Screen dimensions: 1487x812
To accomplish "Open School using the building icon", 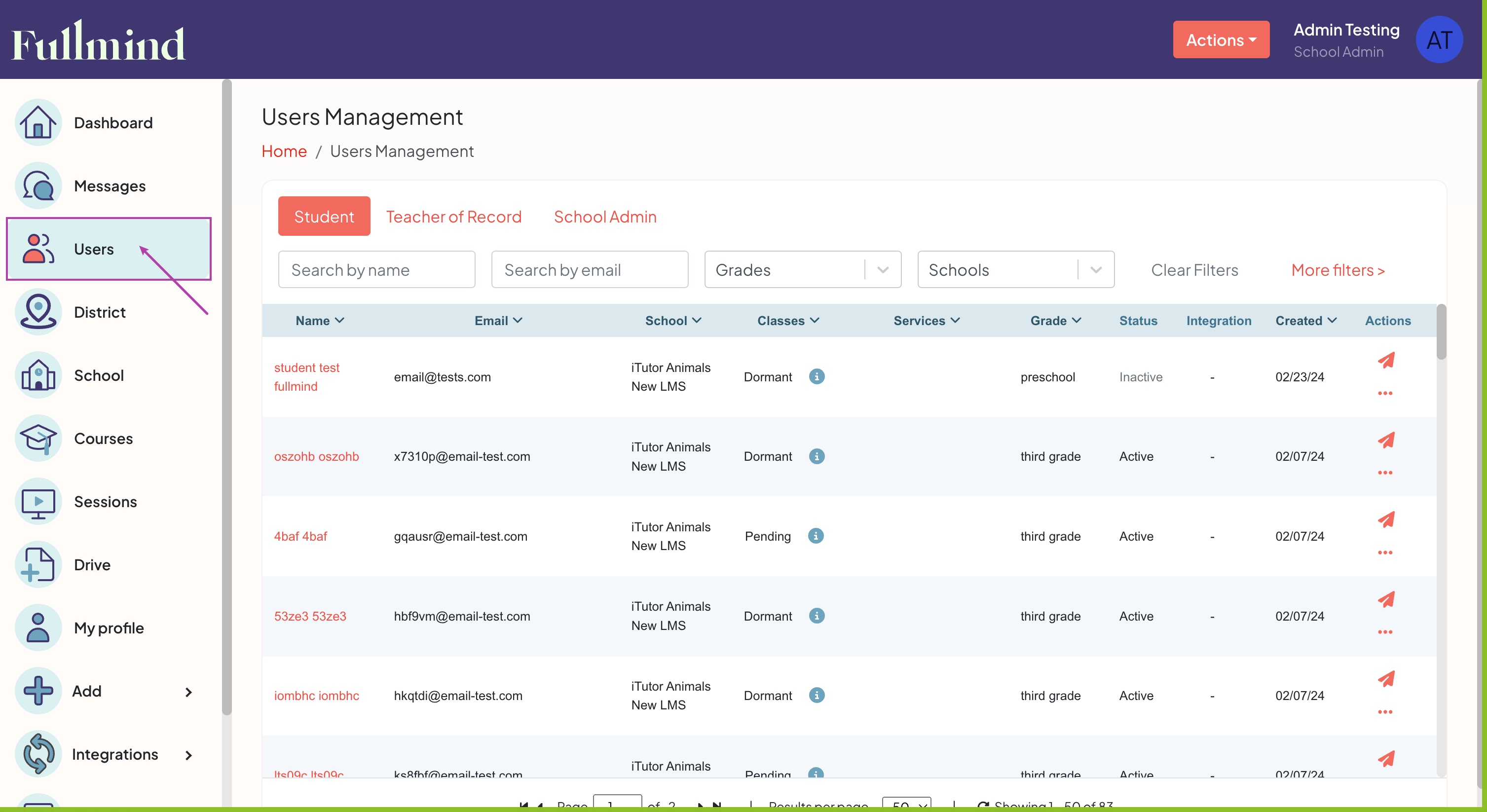I will point(38,375).
